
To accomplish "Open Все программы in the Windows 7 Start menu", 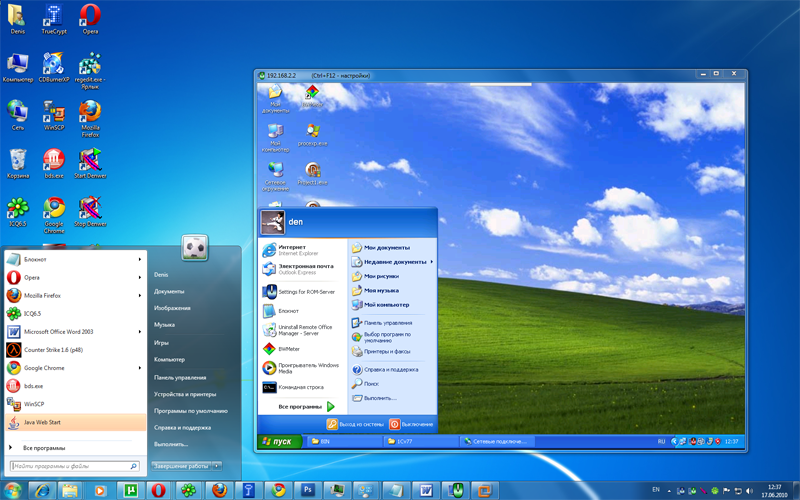I will 44,448.
